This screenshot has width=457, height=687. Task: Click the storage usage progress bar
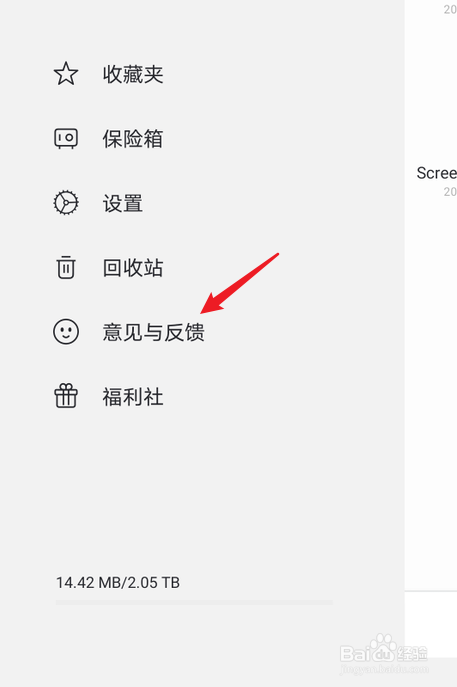click(194, 603)
